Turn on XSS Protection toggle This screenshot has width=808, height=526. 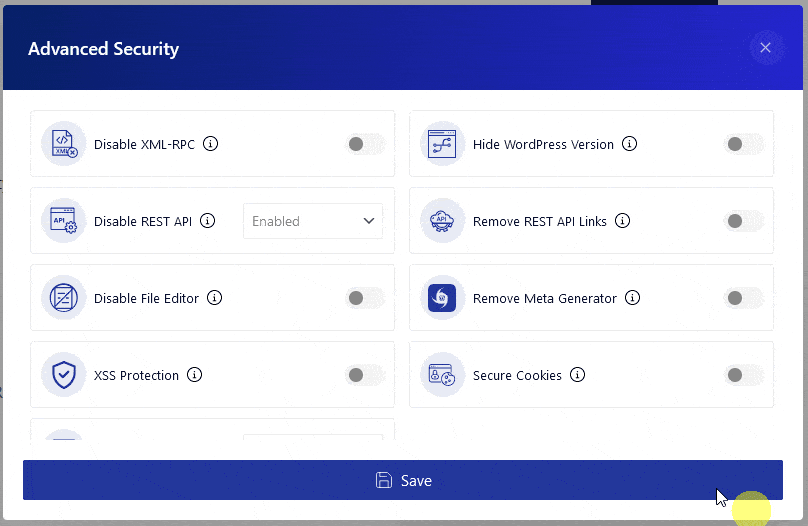(365, 375)
